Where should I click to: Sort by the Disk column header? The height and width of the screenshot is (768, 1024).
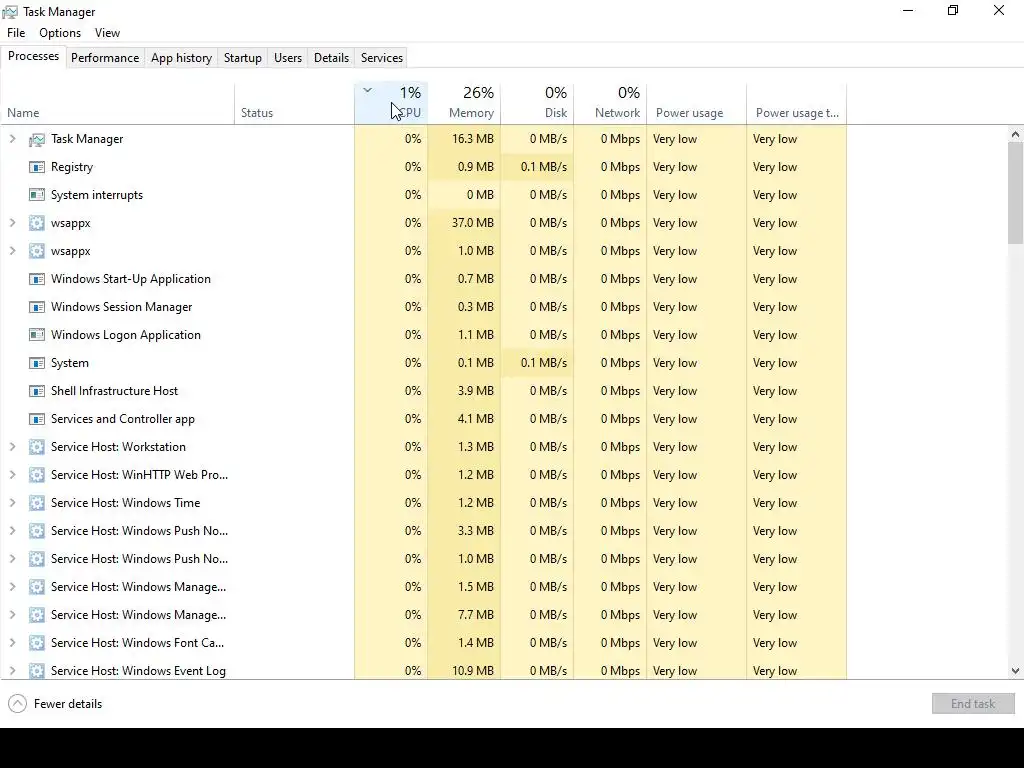(537, 104)
